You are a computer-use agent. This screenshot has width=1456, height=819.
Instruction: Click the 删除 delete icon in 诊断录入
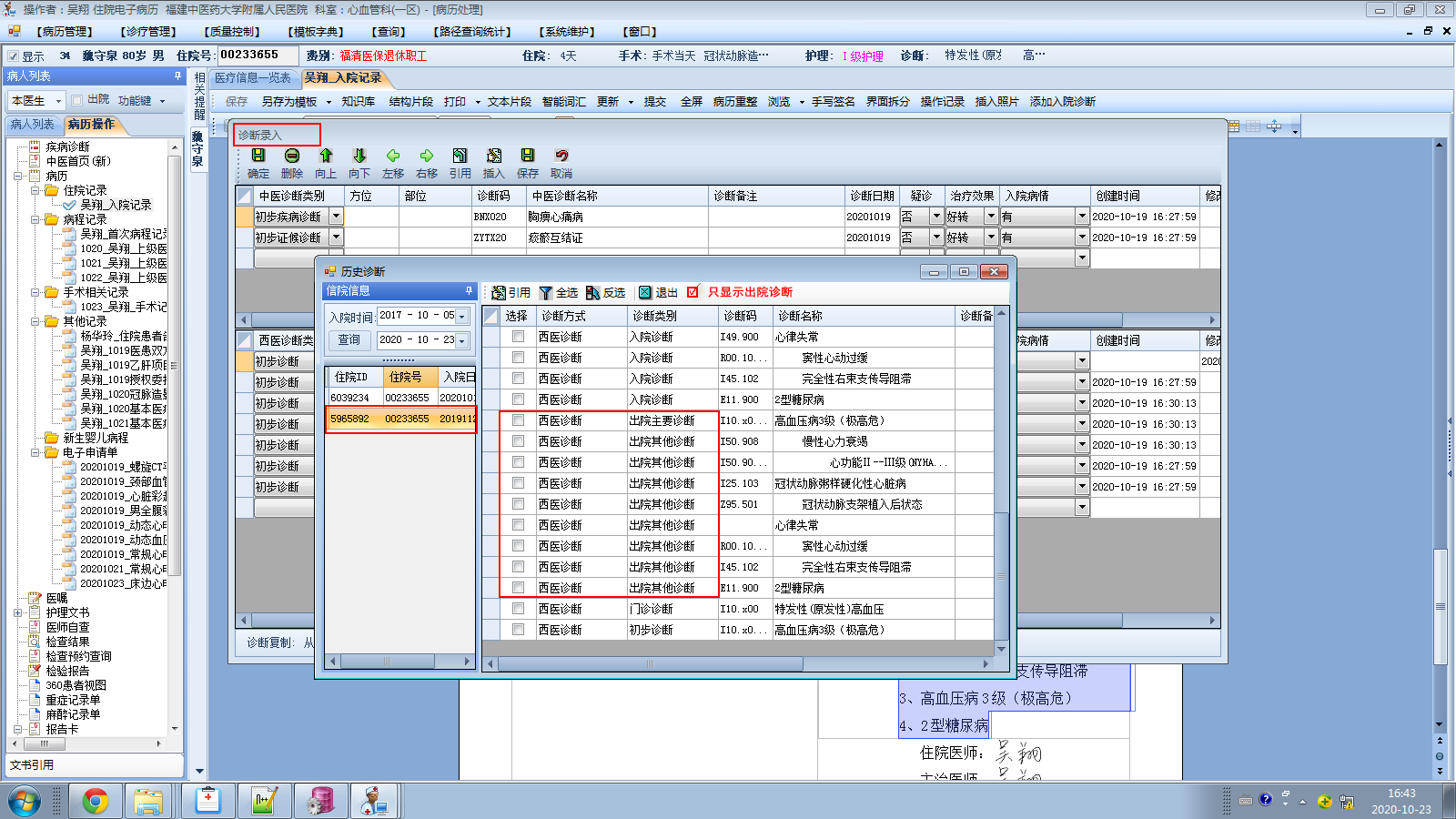point(292,156)
